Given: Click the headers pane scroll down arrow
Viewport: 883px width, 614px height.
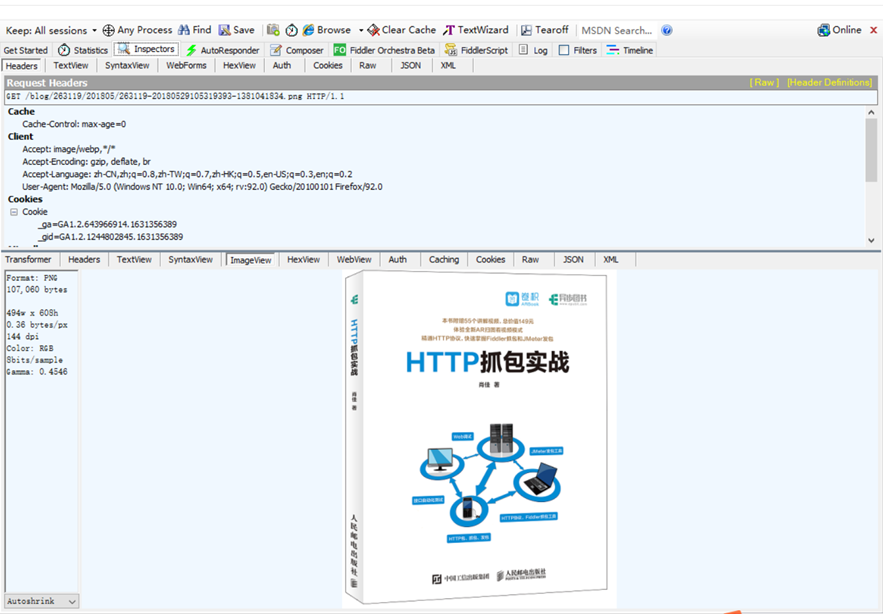Looking at the screenshot, I should point(871,241).
